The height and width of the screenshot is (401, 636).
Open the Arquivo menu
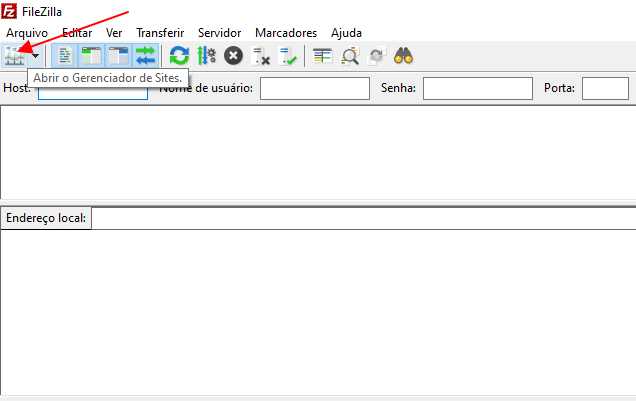point(27,33)
